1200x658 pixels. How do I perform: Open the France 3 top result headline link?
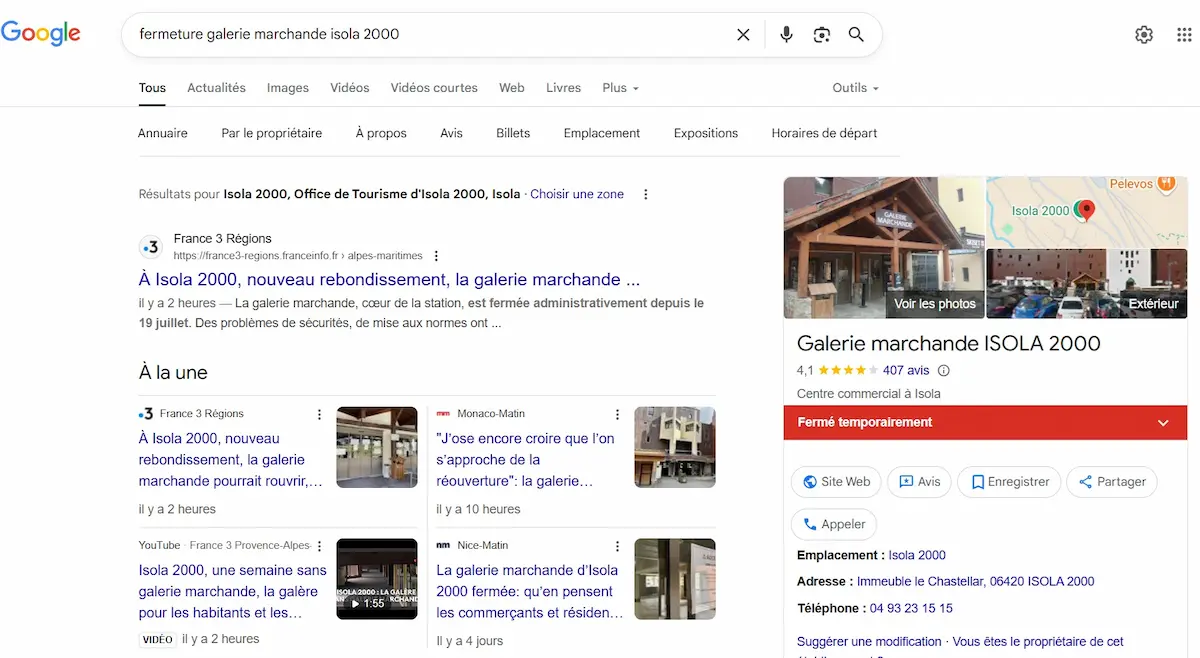pyautogui.click(x=389, y=280)
